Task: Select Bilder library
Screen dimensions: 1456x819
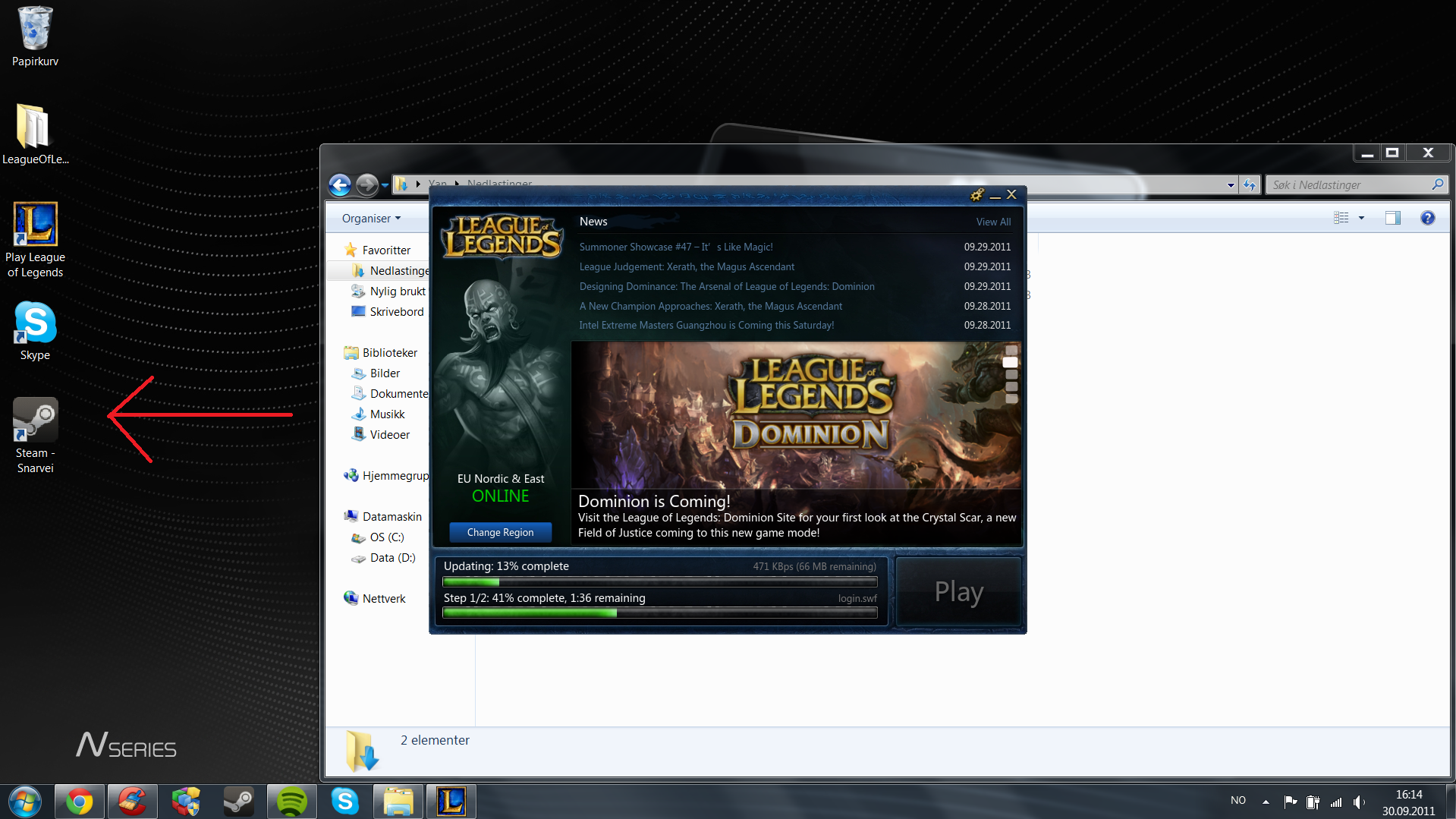Action: (376, 373)
